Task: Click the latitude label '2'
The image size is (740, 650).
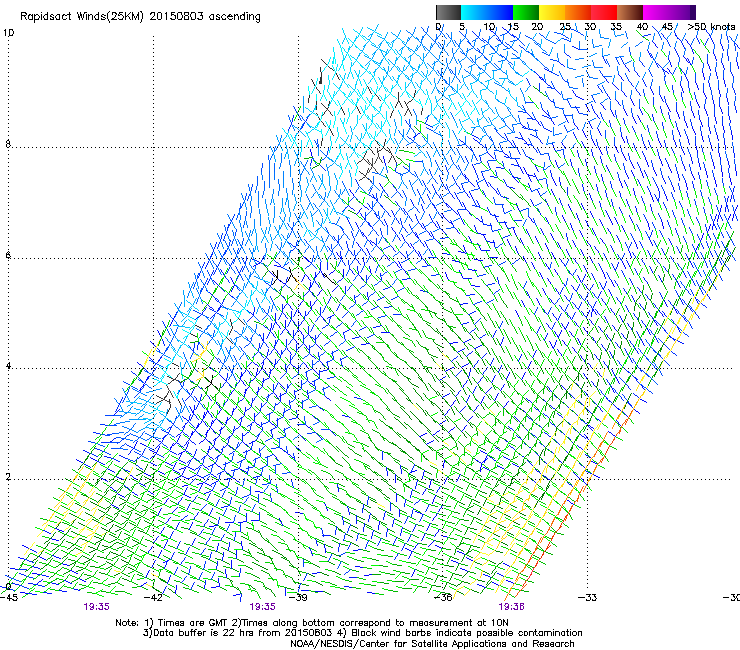Action: 8,476
